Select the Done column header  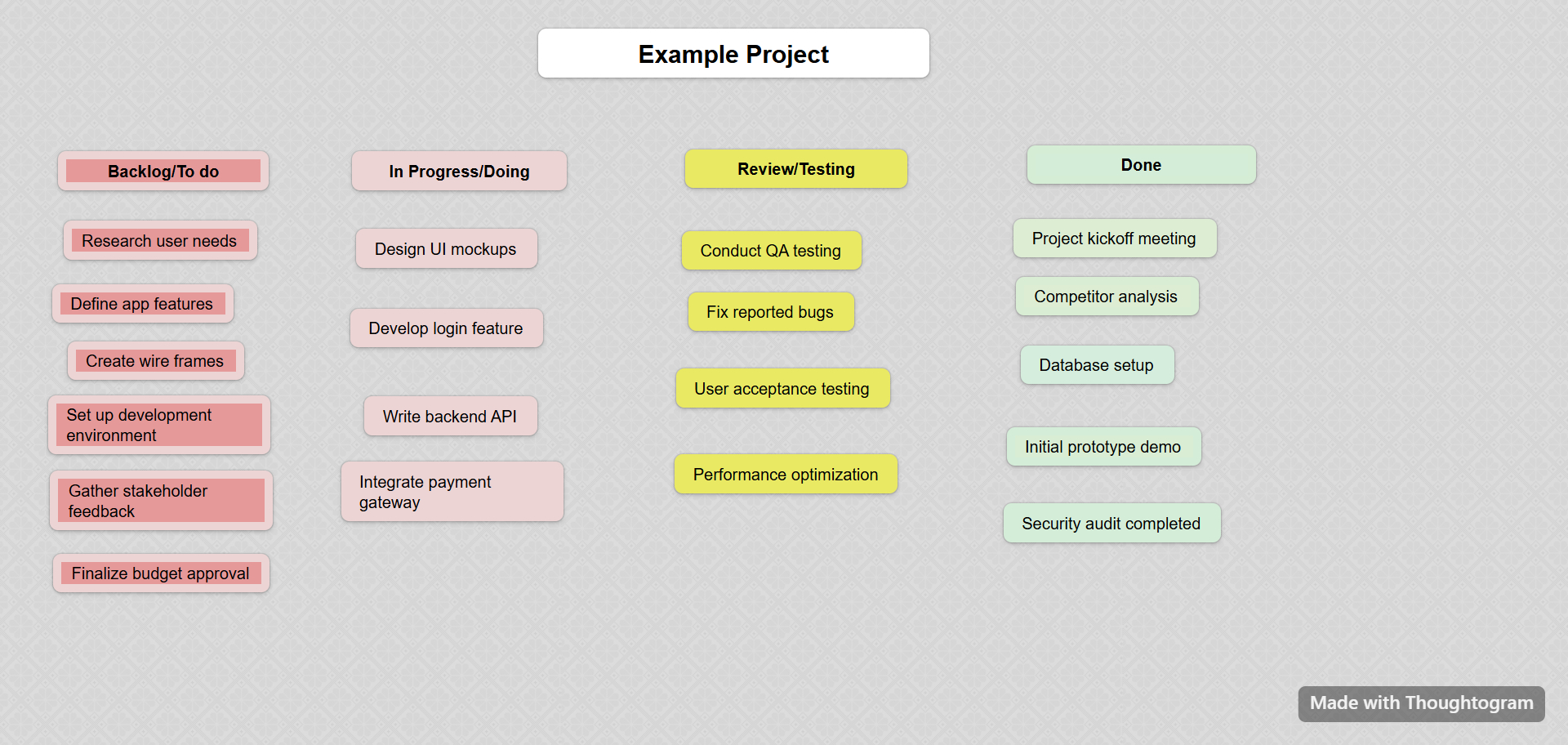pos(1141,165)
